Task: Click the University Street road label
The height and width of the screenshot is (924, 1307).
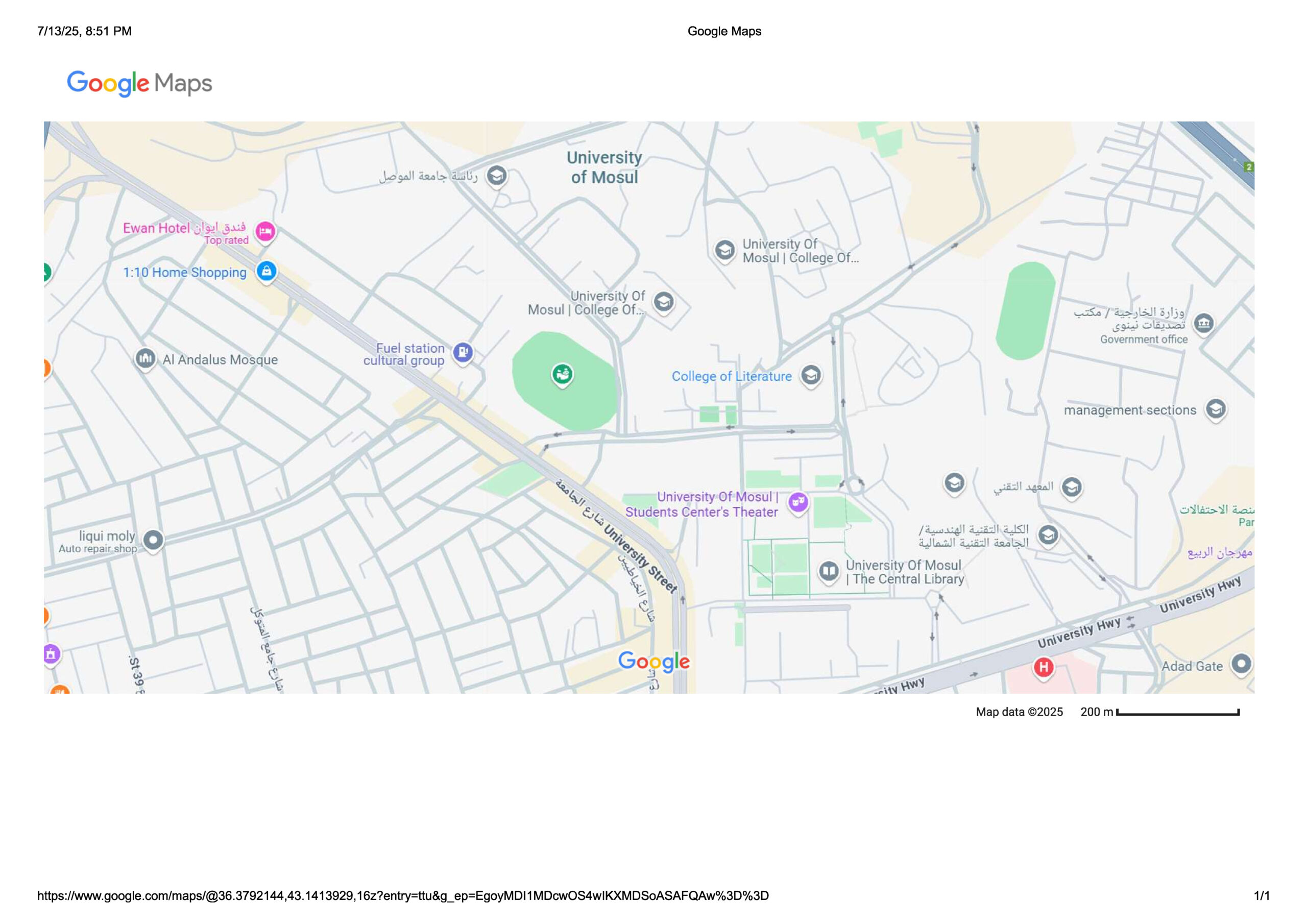Action: [x=640, y=560]
